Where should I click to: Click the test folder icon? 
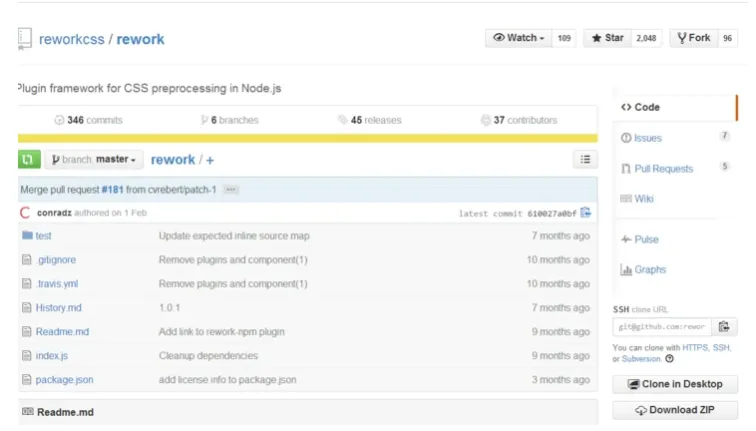[x=27, y=235]
